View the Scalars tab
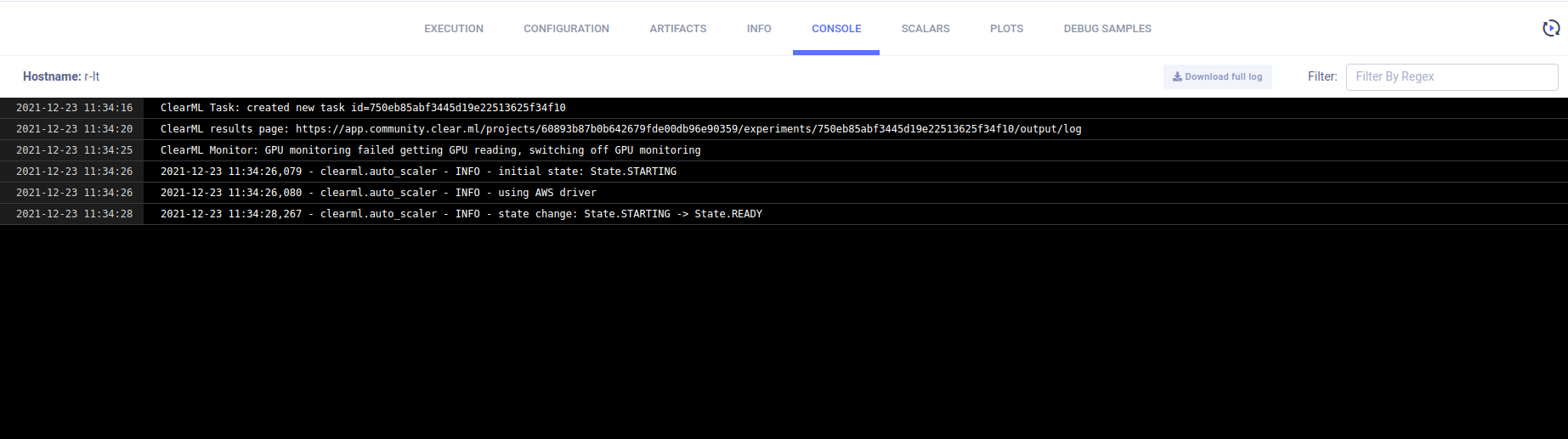 click(x=925, y=29)
